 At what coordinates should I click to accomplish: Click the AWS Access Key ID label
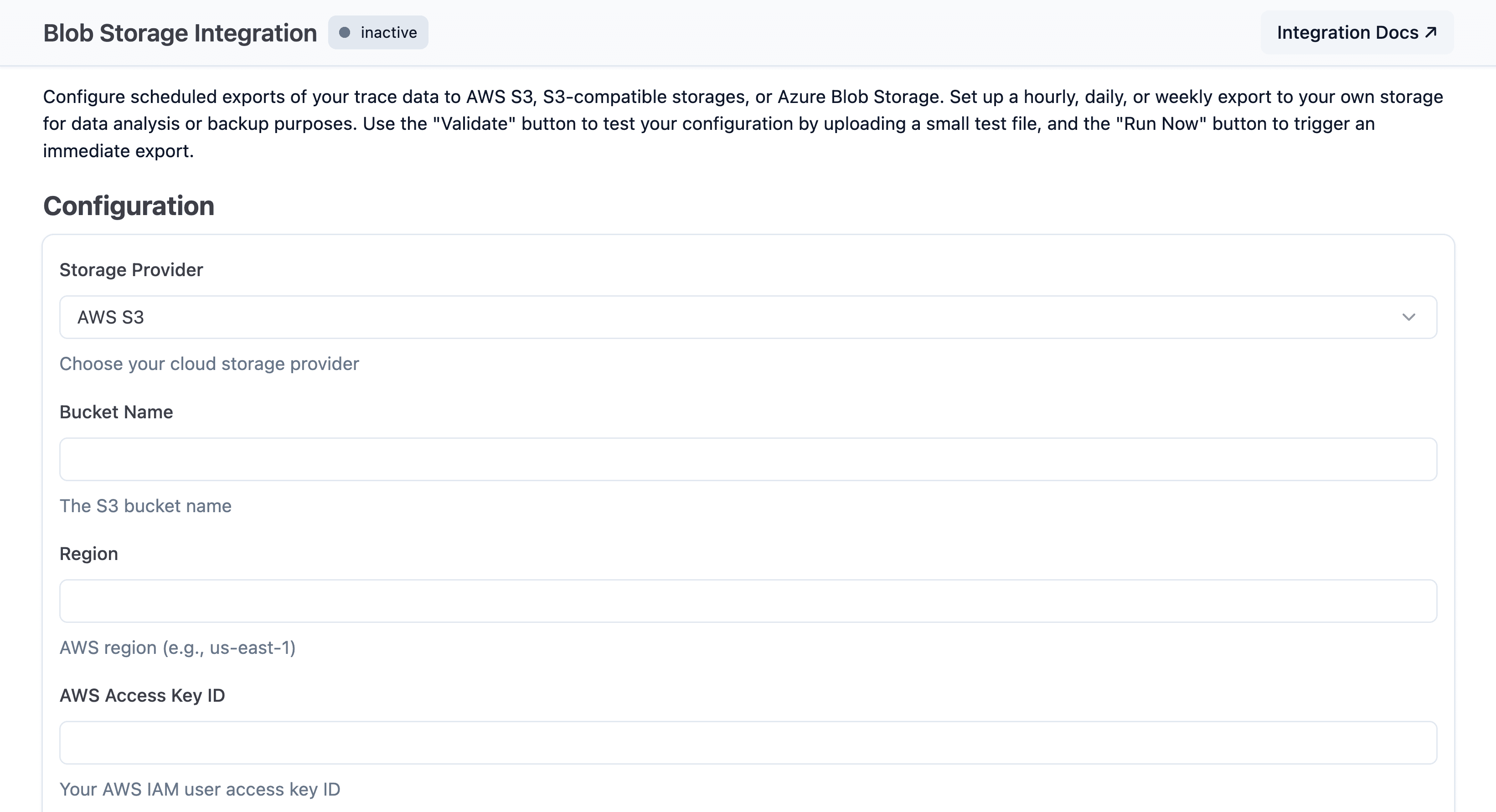[x=142, y=695]
